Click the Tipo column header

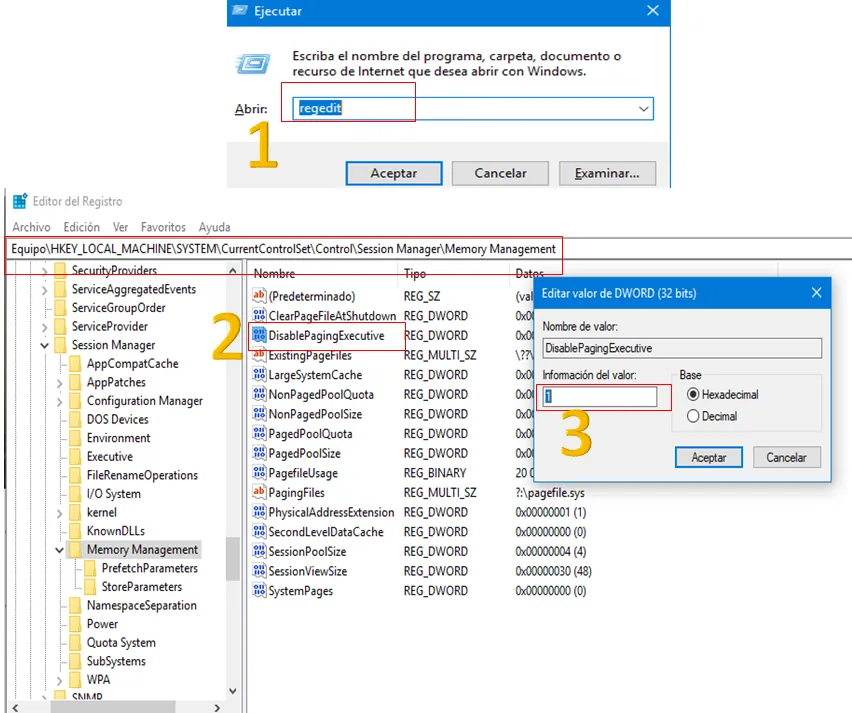(x=415, y=274)
